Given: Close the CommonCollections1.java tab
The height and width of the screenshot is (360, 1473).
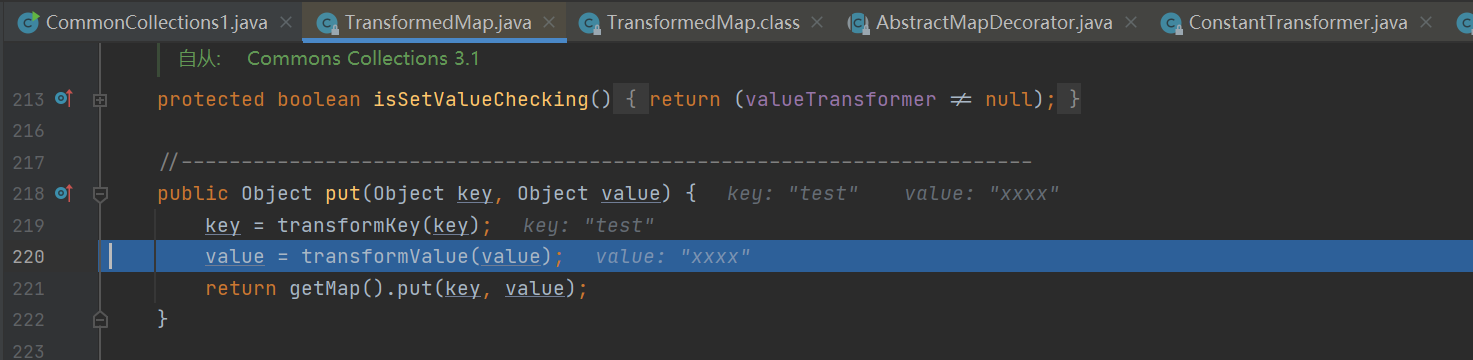Looking at the screenshot, I should (x=286, y=22).
